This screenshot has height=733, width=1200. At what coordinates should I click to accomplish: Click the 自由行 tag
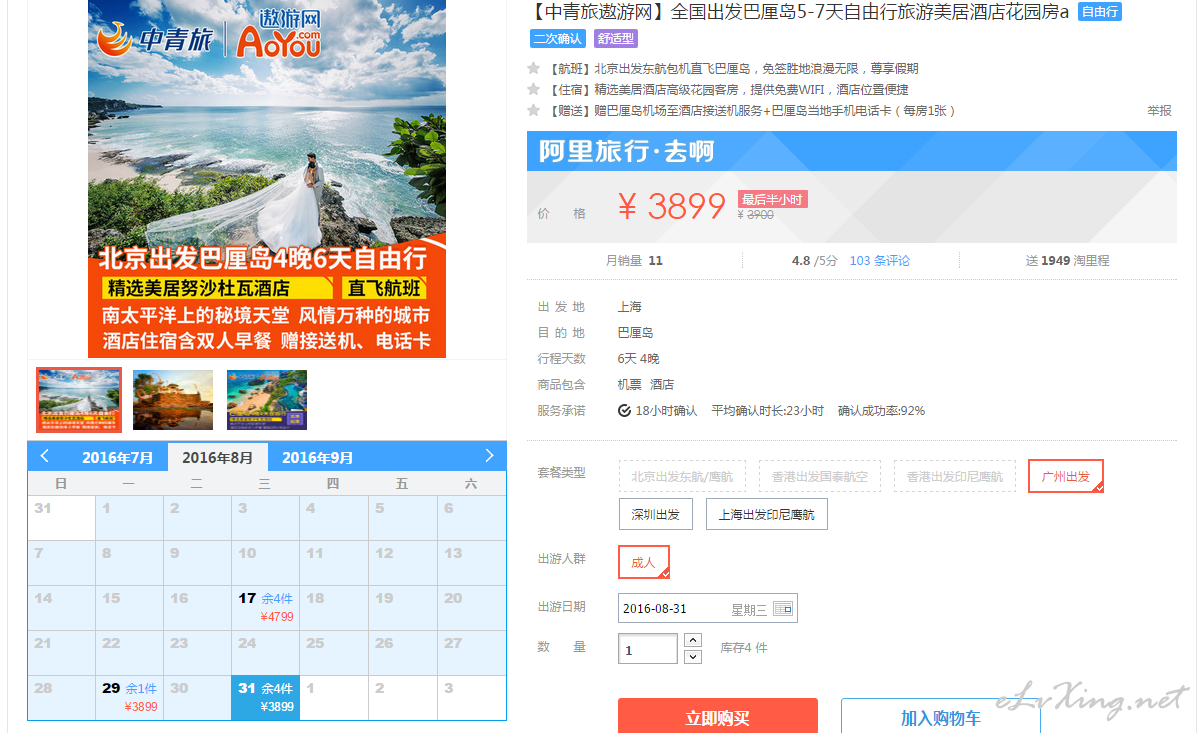pyautogui.click(x=1100, y=12)
